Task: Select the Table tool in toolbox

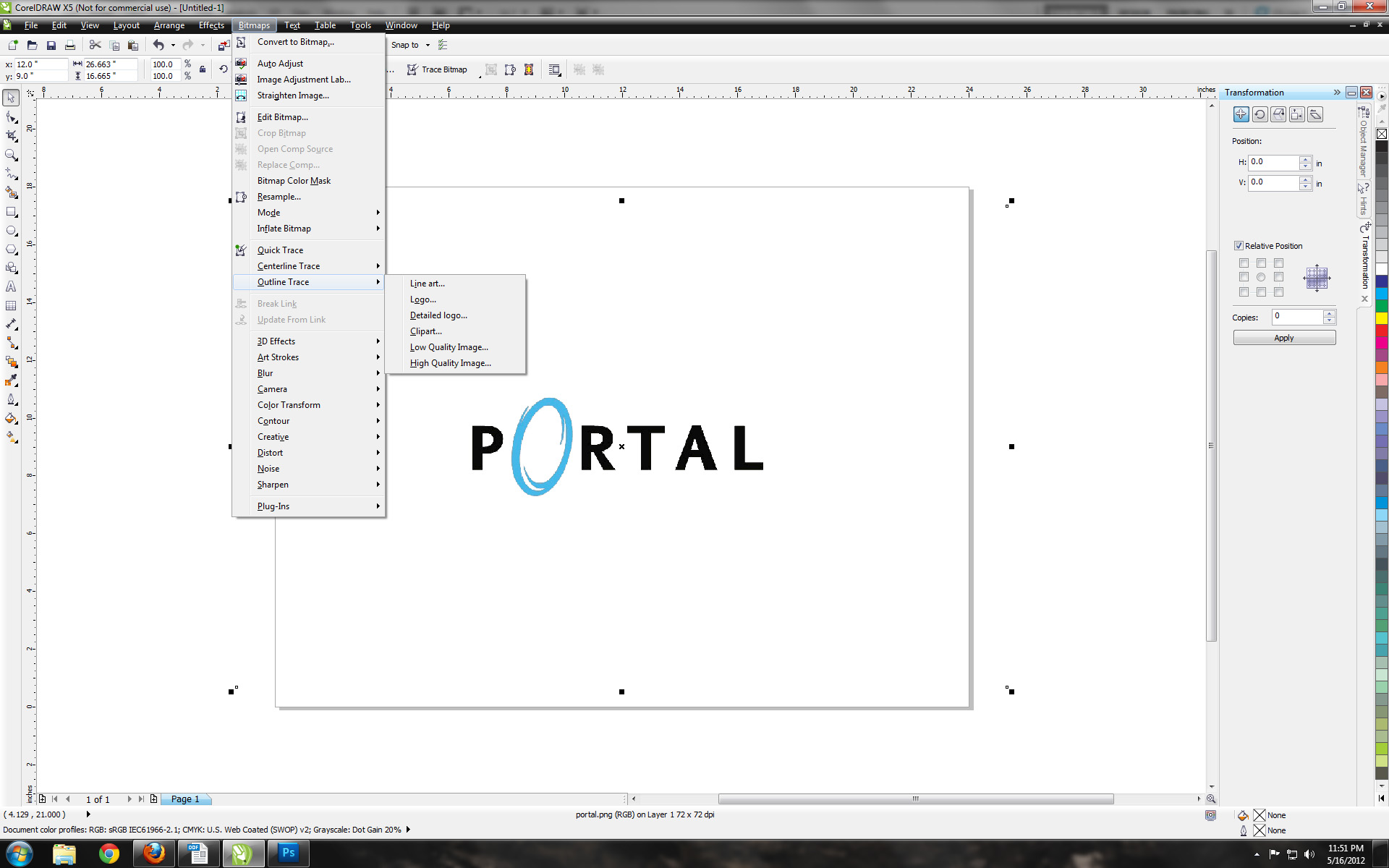Action: pyautogui.click(x=11, y=306)
